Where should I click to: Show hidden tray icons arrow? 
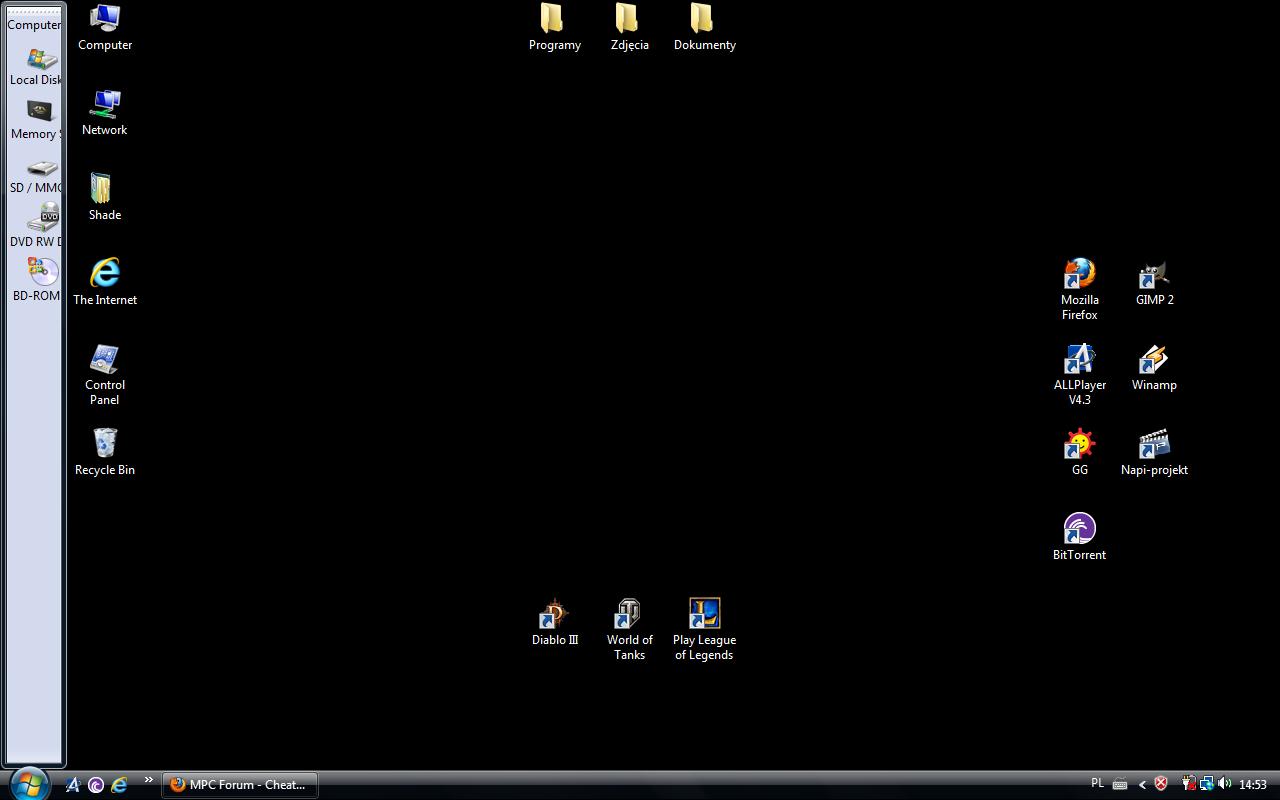click(x=1142, y=785)
